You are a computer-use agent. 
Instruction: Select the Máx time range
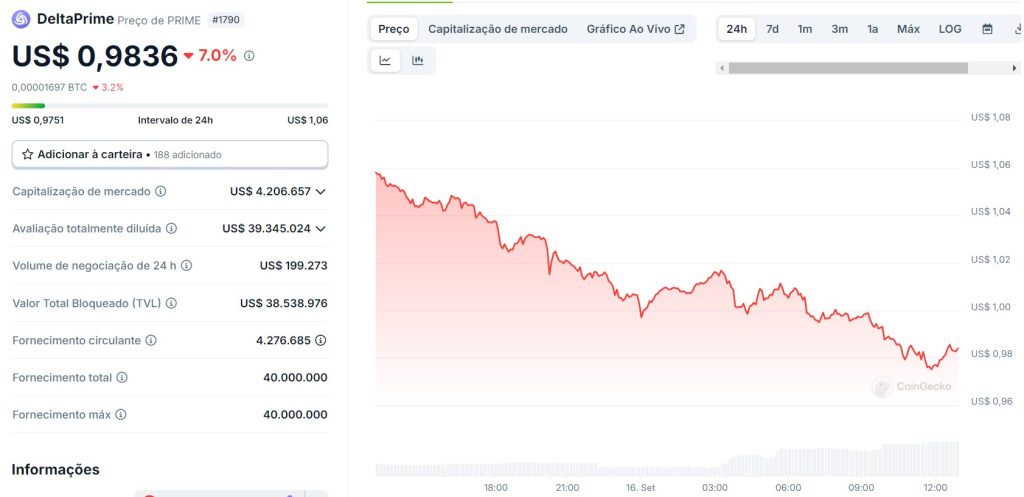(x=908, y=29)
